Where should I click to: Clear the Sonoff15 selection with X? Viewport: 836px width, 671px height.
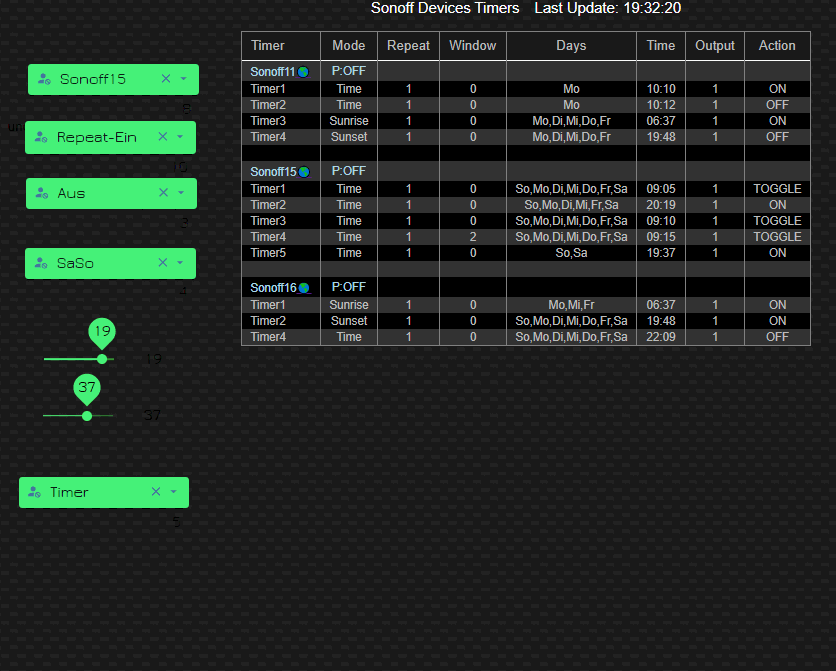tap(166, 79)
